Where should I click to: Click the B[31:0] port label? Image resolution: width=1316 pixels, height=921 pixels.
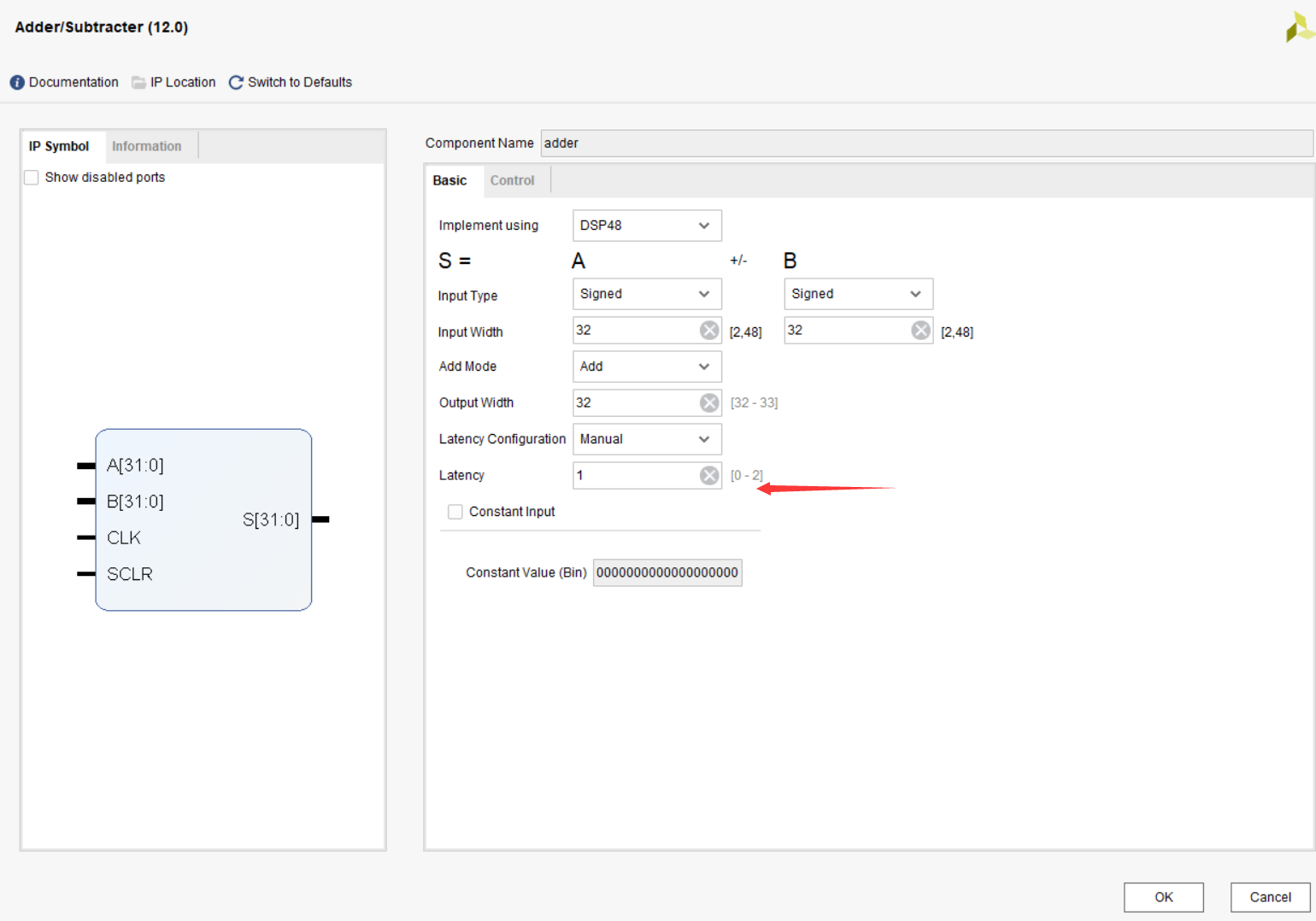(x=135, y=502)
